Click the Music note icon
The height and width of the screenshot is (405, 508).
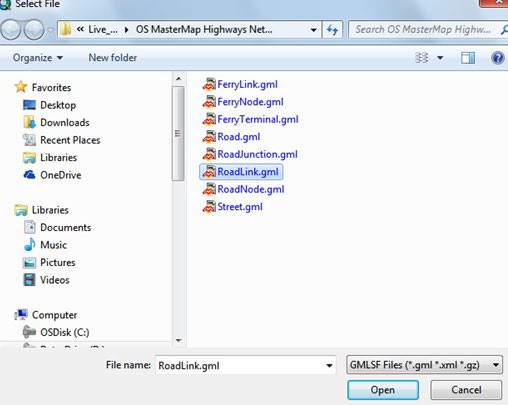pyautogui.click(x=29, y=245)
